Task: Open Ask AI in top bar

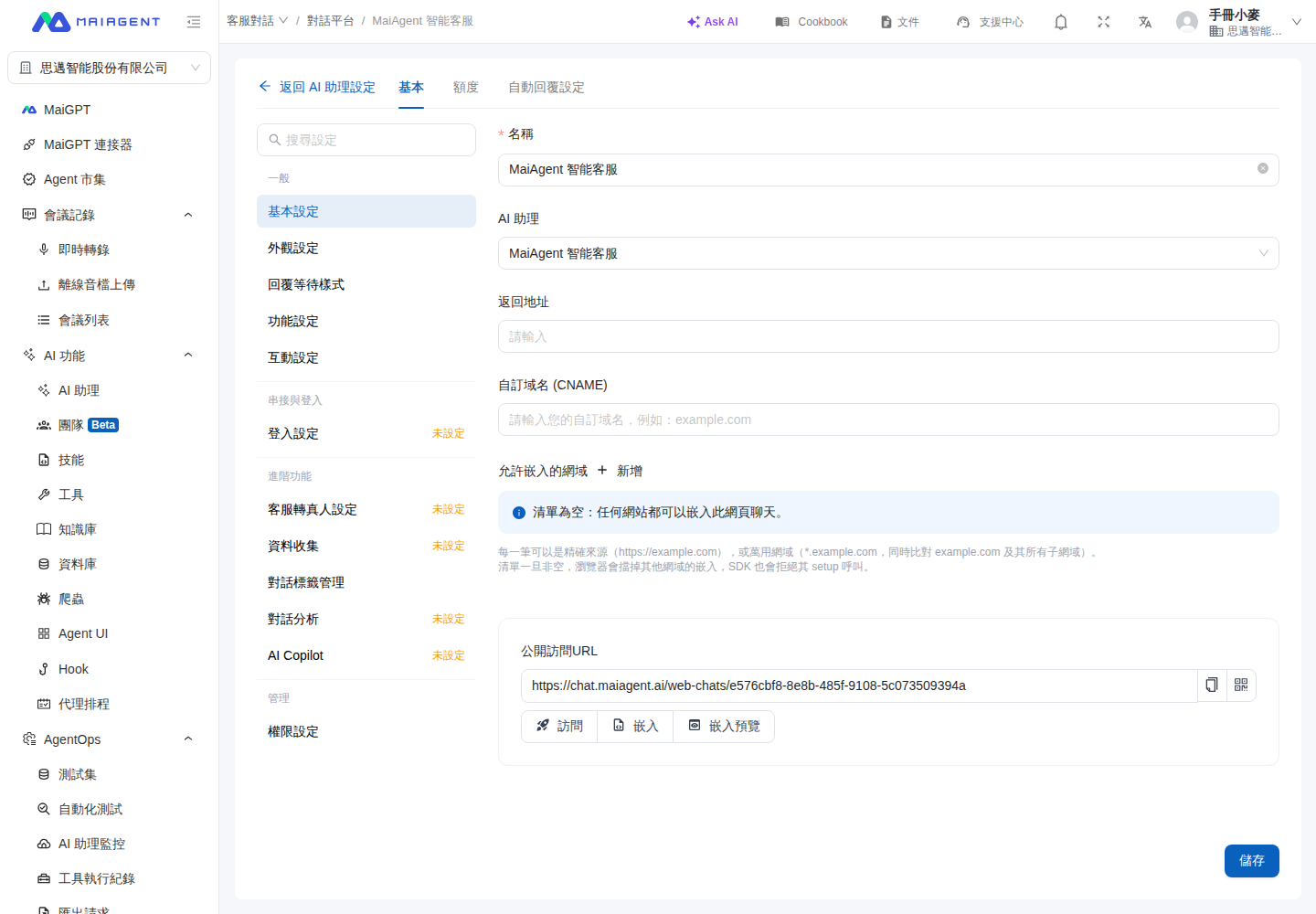Action: [713, 21]
